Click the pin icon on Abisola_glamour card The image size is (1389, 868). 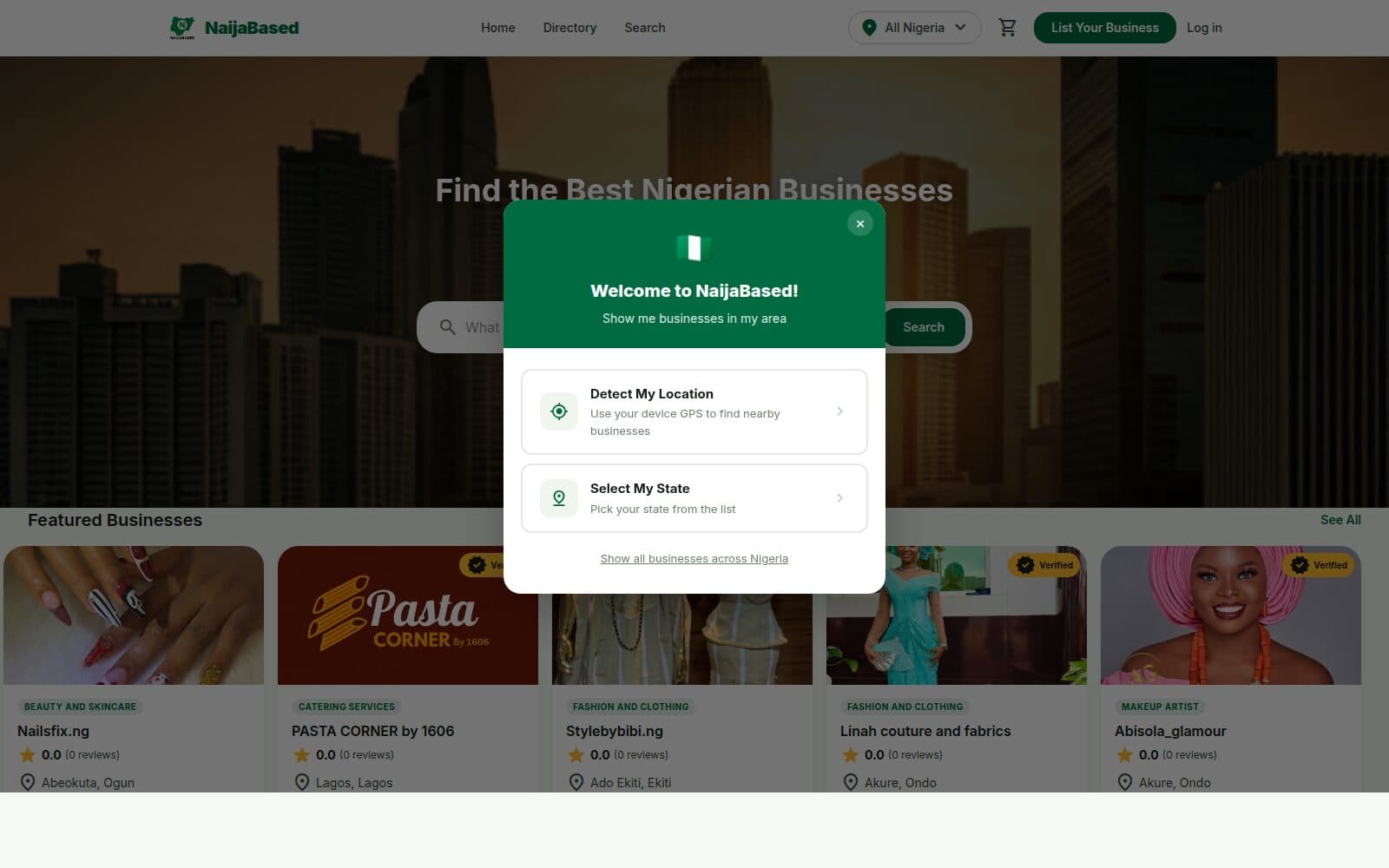click(x=1125, y=783)
